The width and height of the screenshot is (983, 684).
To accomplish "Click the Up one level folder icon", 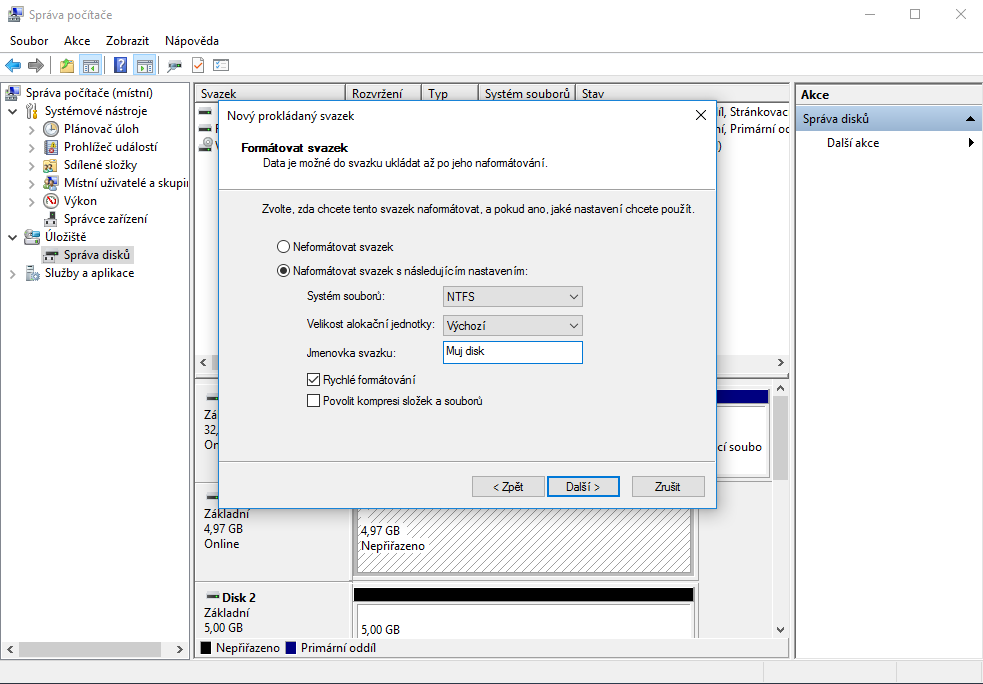I will [67, 66].
